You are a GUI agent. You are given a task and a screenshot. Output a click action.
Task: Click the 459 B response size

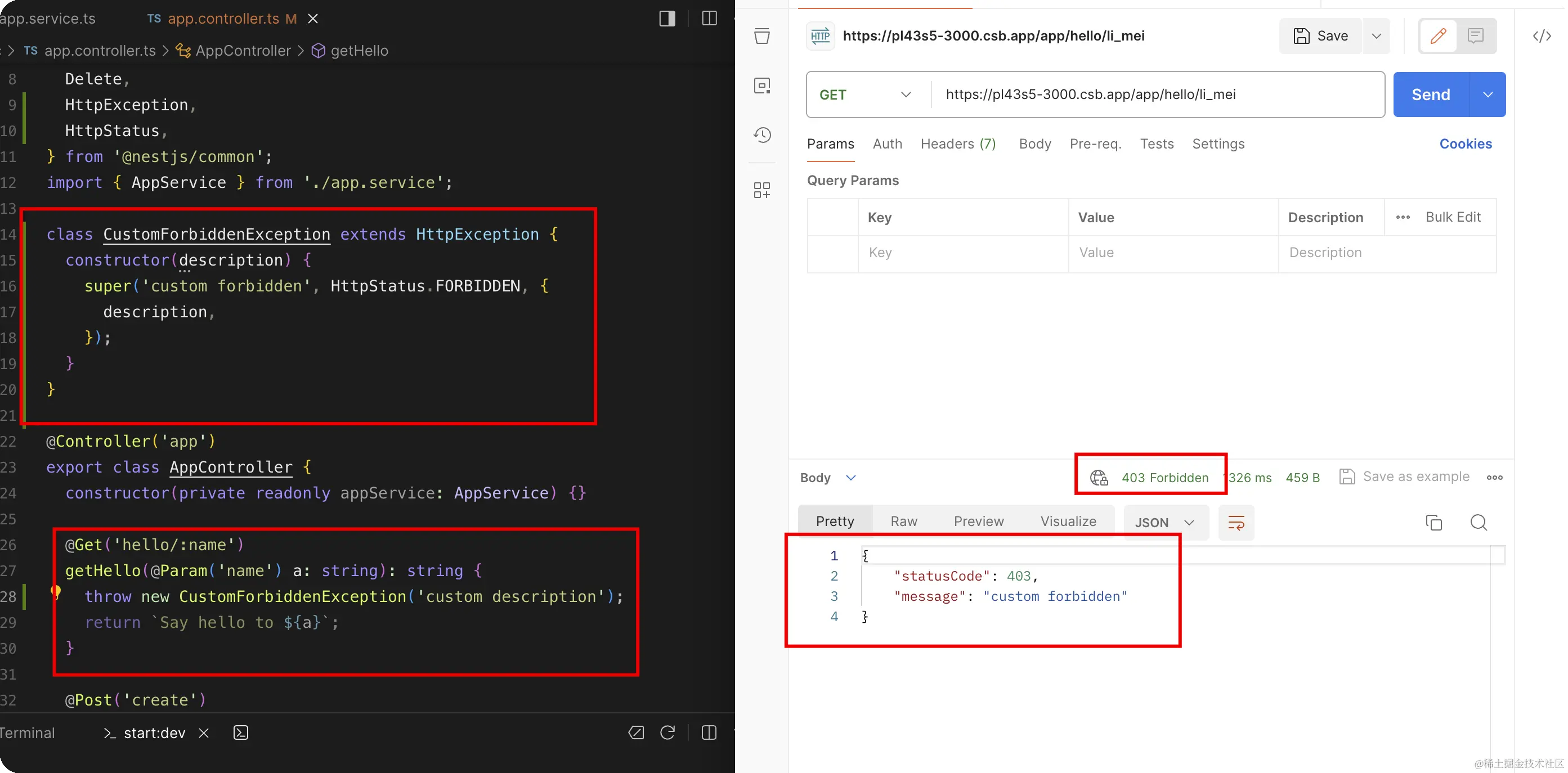[x=1302, y=478]
